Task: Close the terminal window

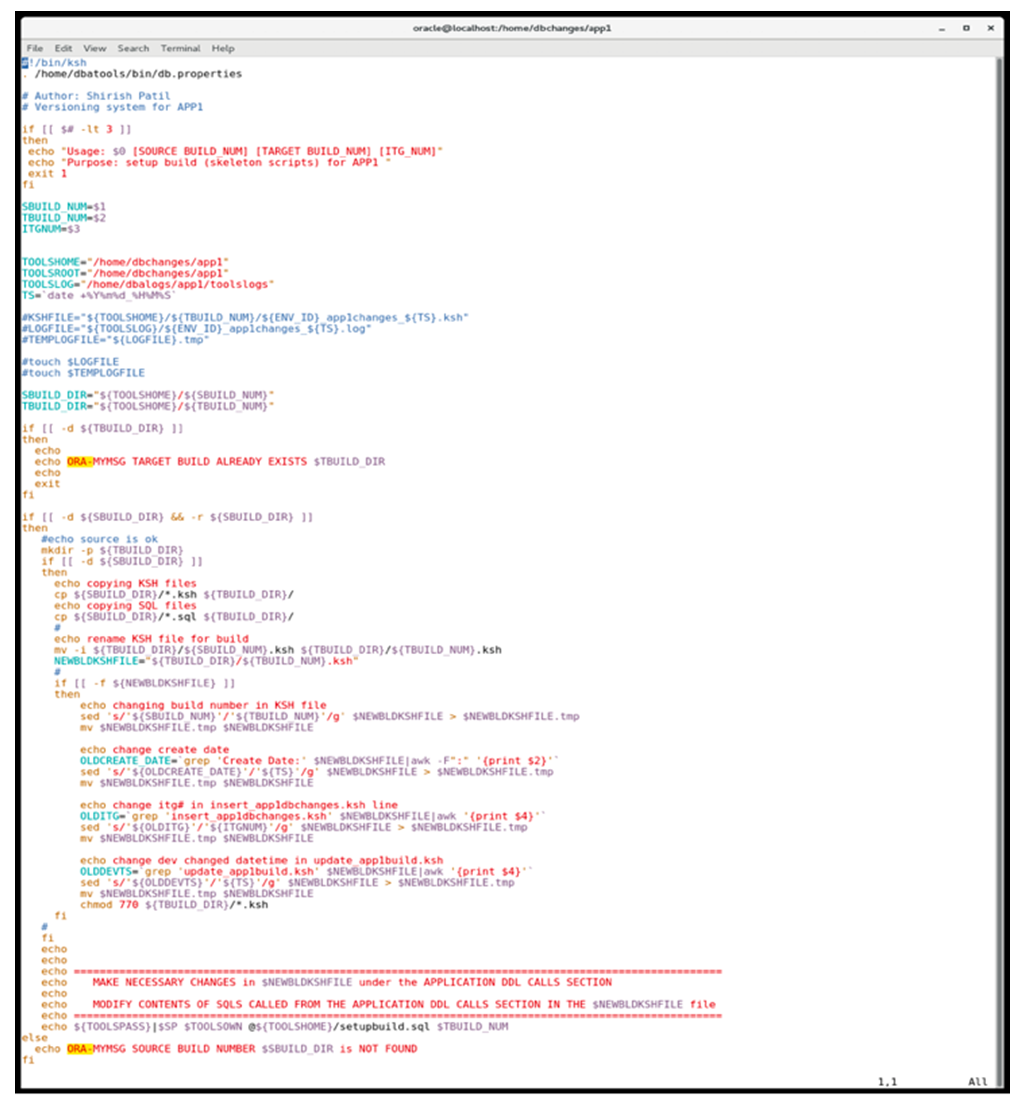Action: tap(990, 28)
